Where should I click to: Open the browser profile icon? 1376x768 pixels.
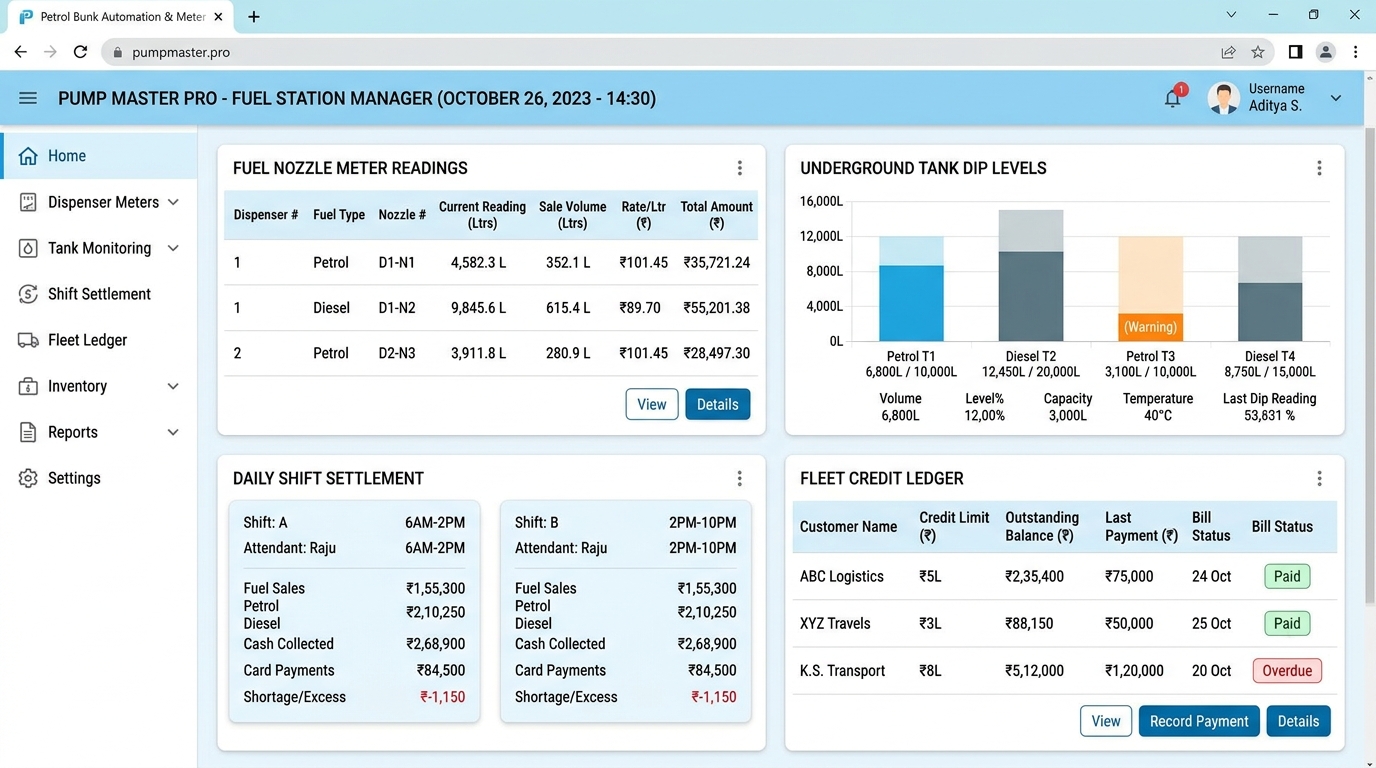[x=1326, y=52]
